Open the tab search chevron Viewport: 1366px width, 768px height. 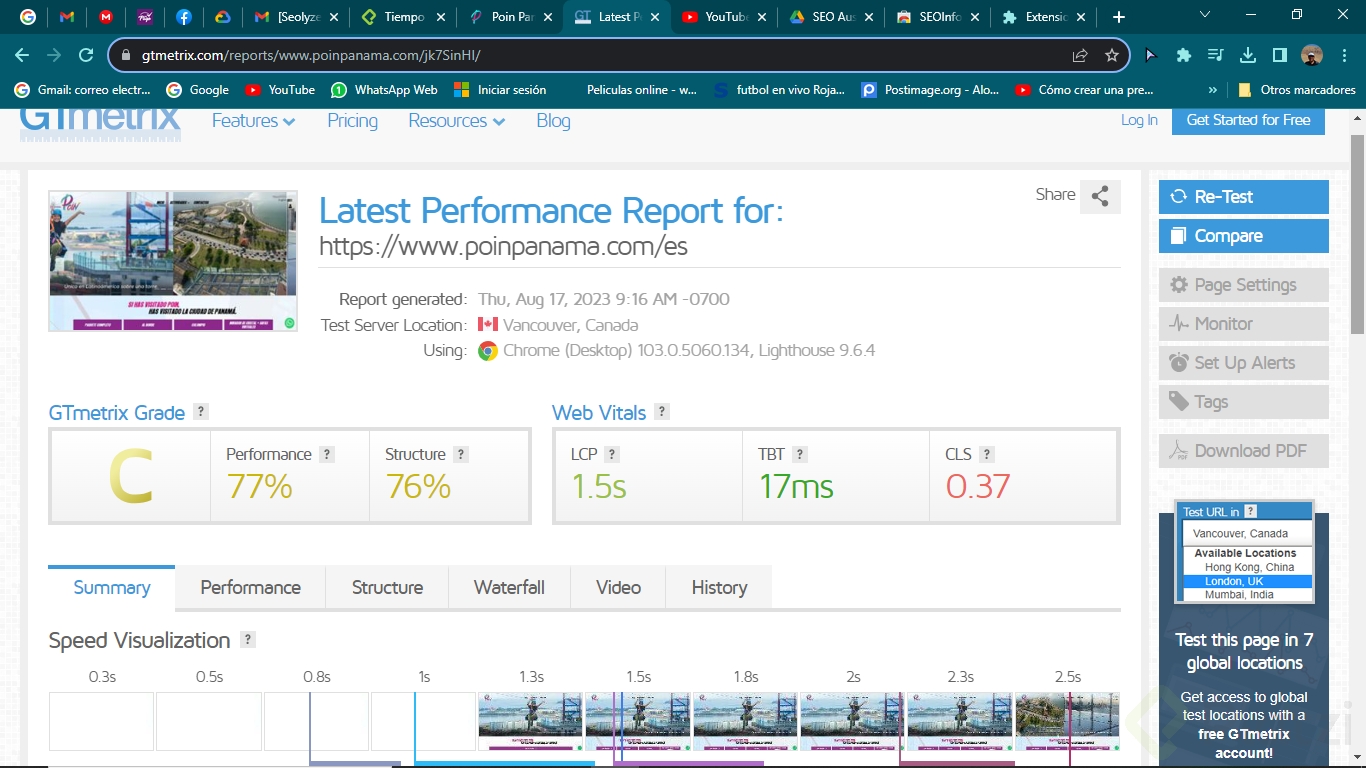click(x=1205, y=16)
